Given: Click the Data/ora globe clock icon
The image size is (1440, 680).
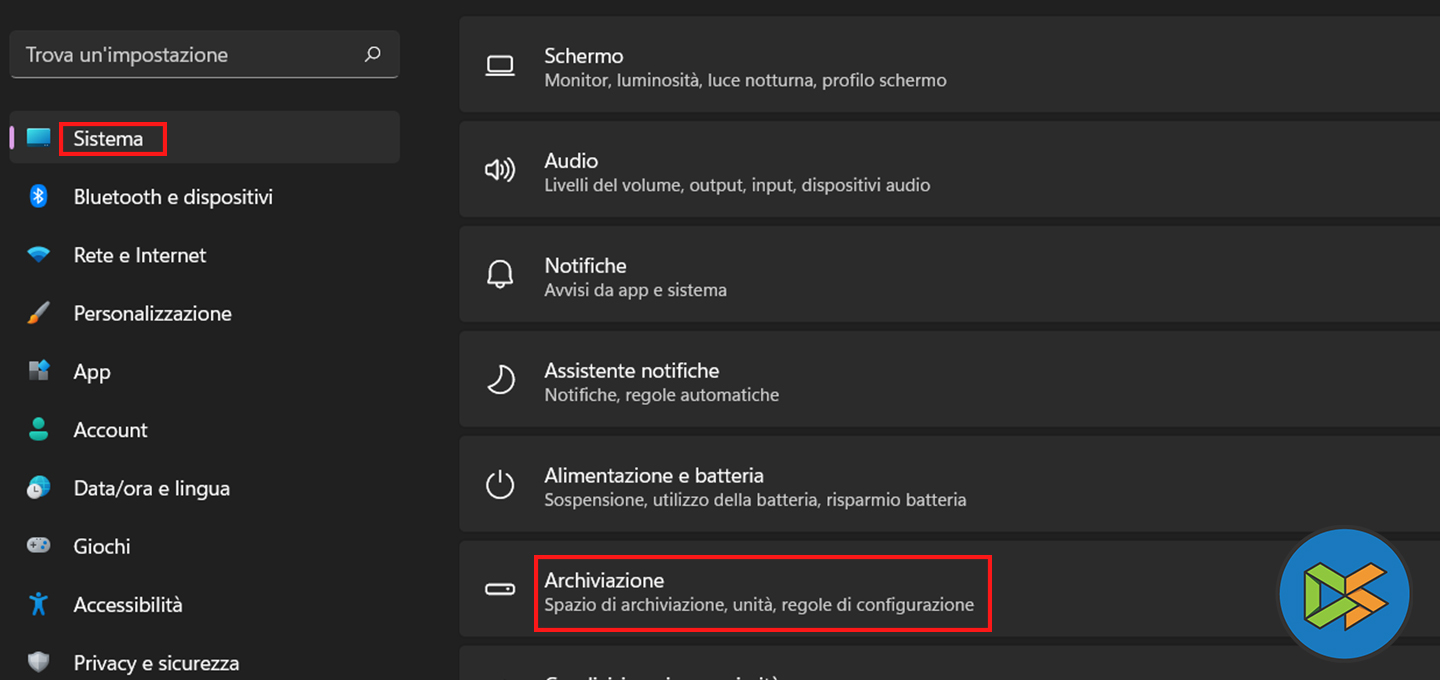Looking at the screenshot, I should 39,488.
